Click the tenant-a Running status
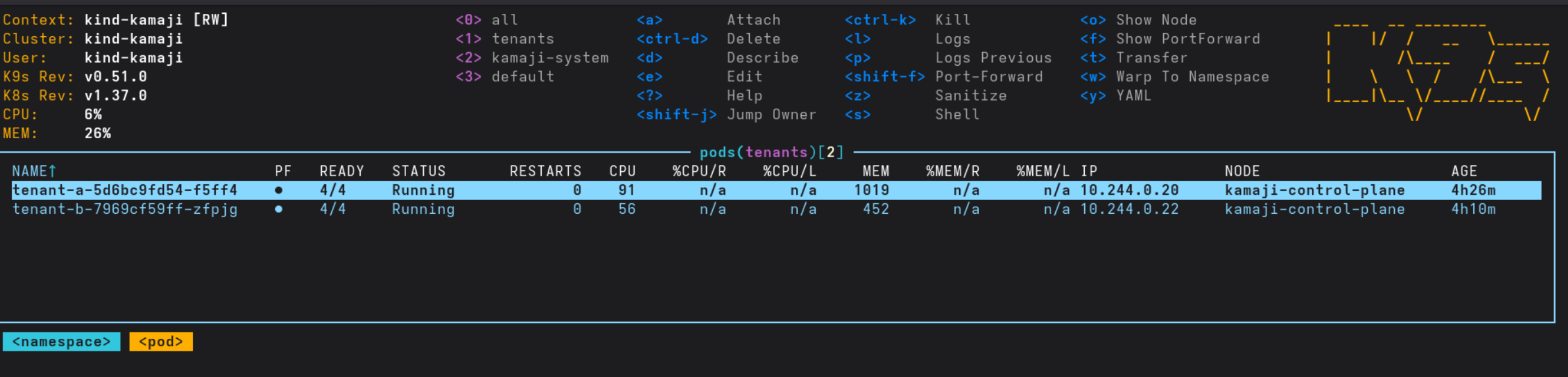This screenshot has width=1568, height=377. tap(423, 190)
